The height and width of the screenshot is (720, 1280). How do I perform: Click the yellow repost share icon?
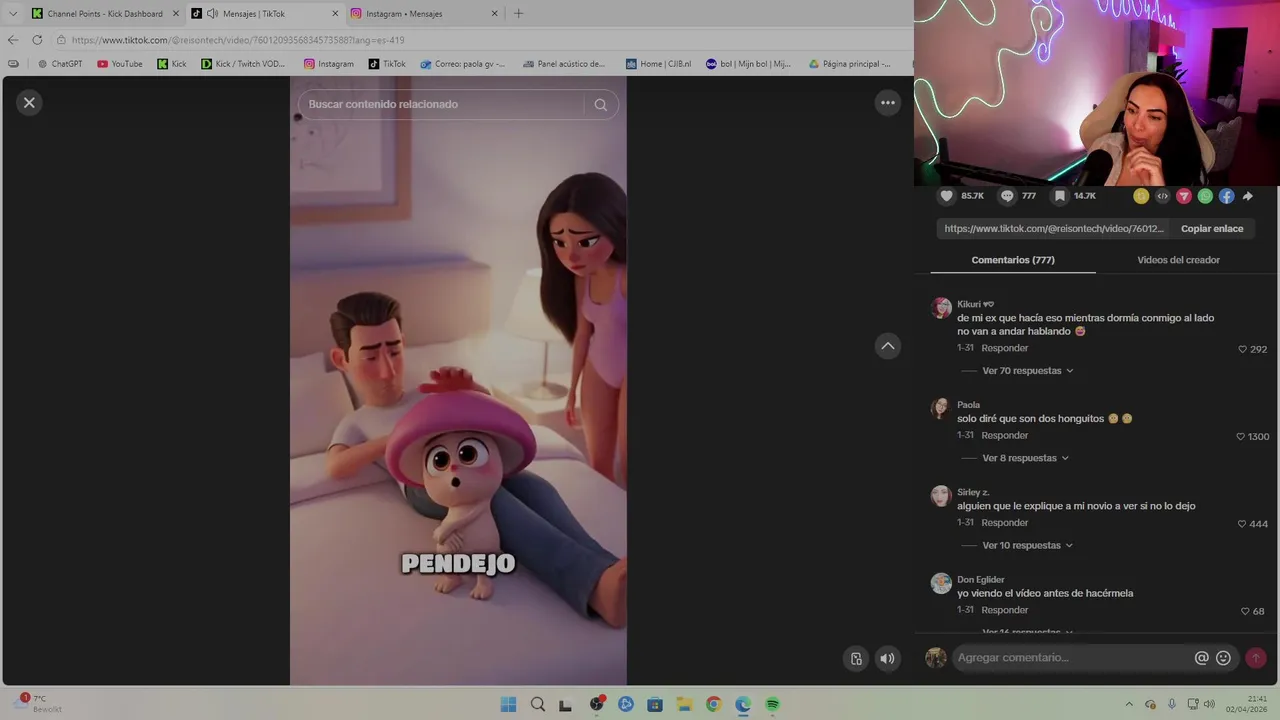point(1141,196)
